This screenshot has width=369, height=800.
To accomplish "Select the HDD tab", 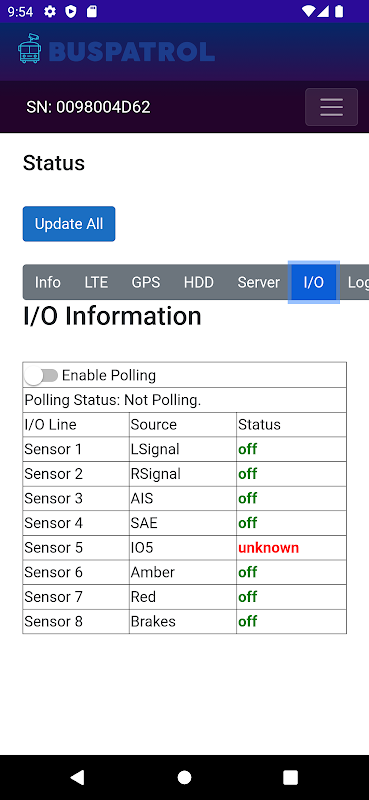I will (x=199, y=282).
